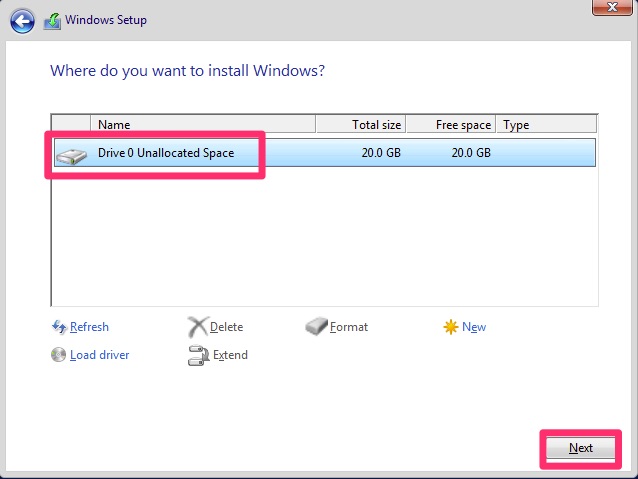The width and height of the screenshot is (638, 479).
Task: Click the Windows Setup title icon
Action: click(x=52, y=21)
